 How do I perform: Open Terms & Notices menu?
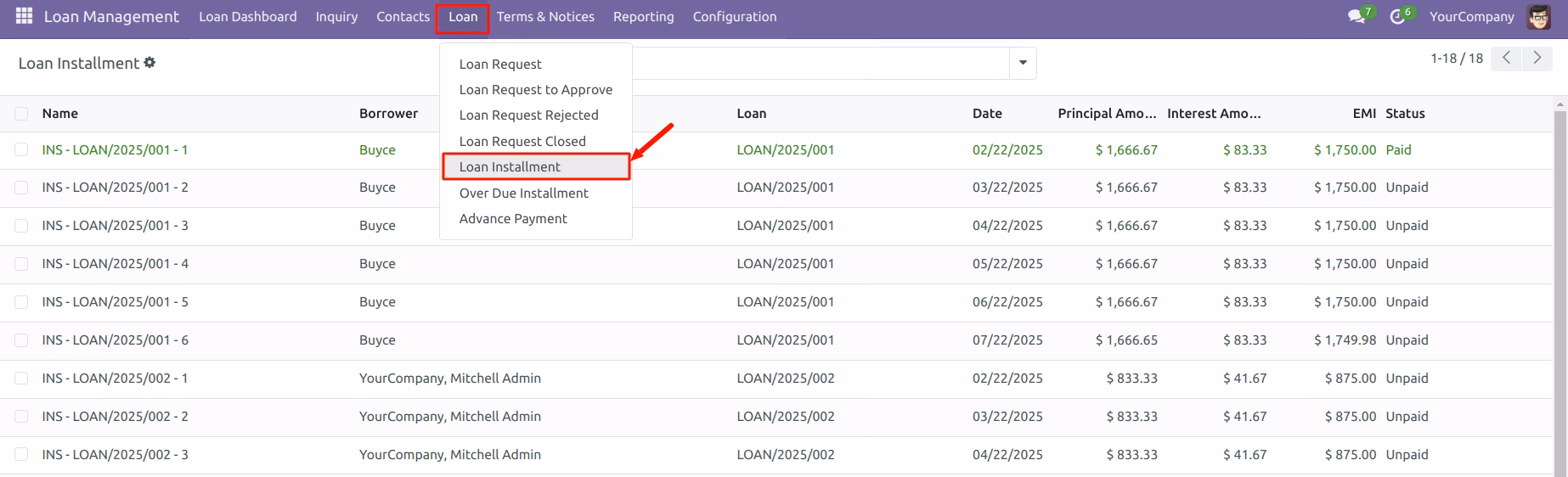545,17
